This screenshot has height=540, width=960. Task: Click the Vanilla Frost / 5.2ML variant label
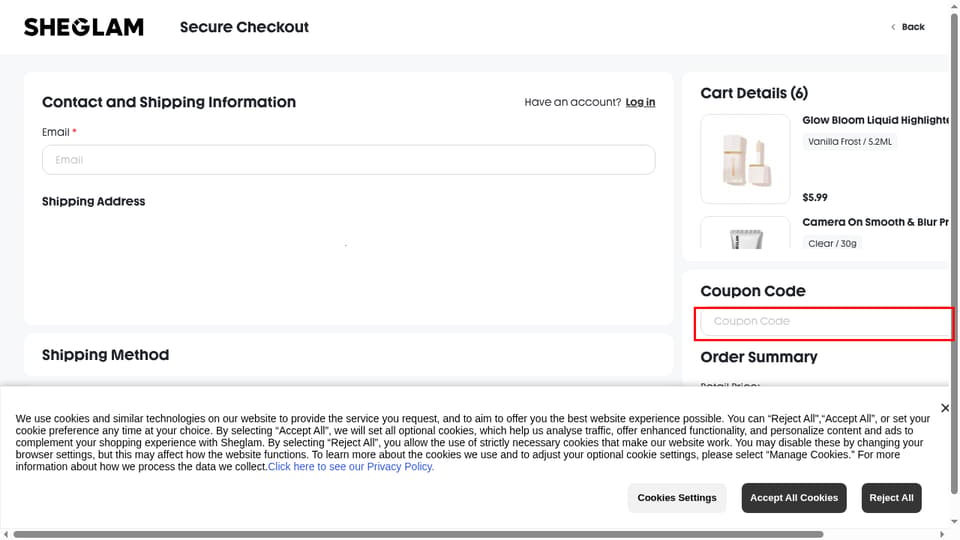[x=850, y=141]
